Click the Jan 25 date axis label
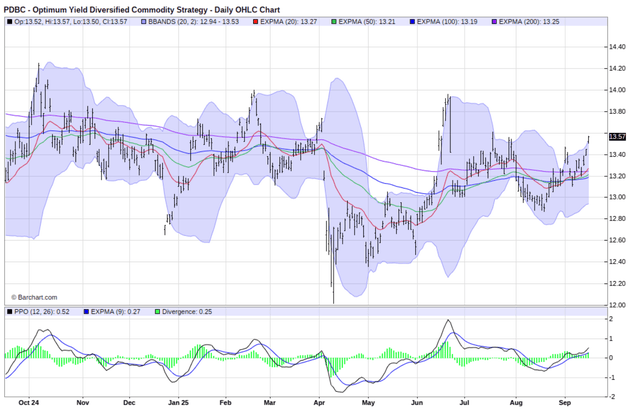 (x=179, y=403)
